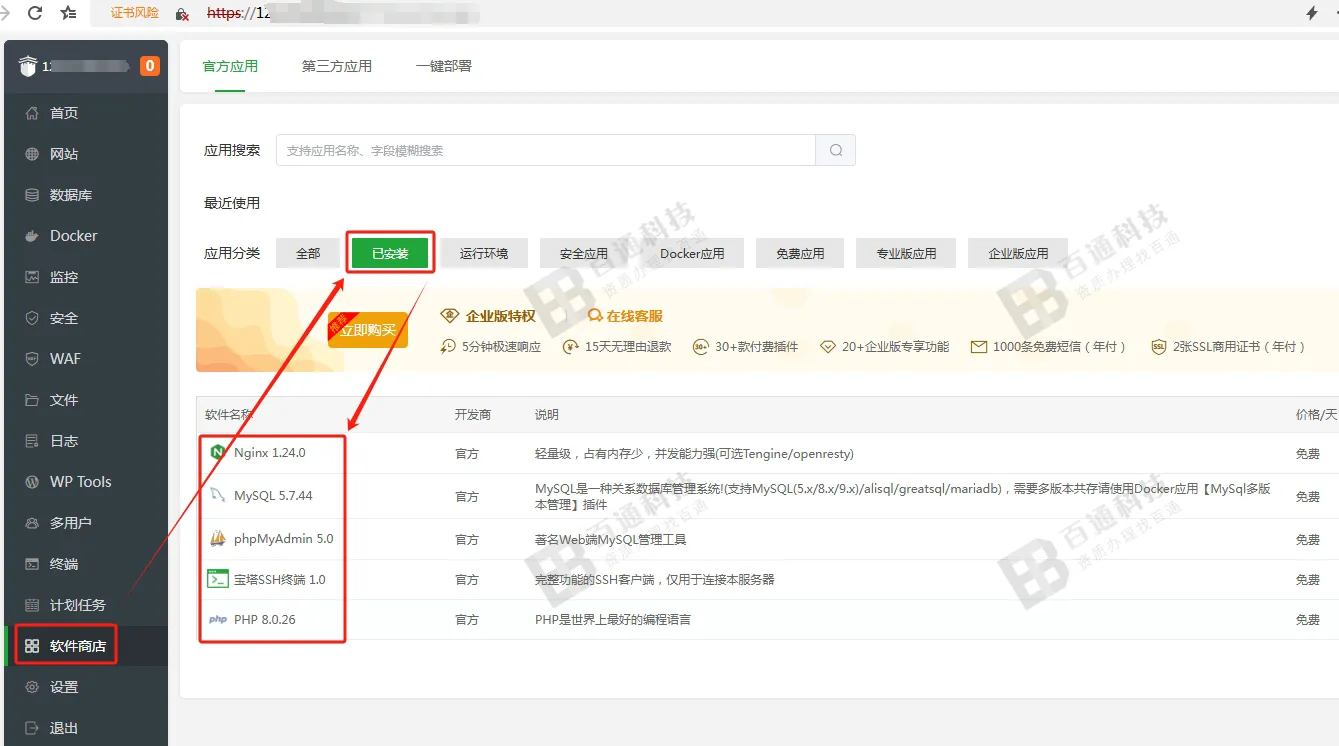Click the globe icon beside 网站
This screenshot has height=746, width=1339.
click(x=32, y=154)
